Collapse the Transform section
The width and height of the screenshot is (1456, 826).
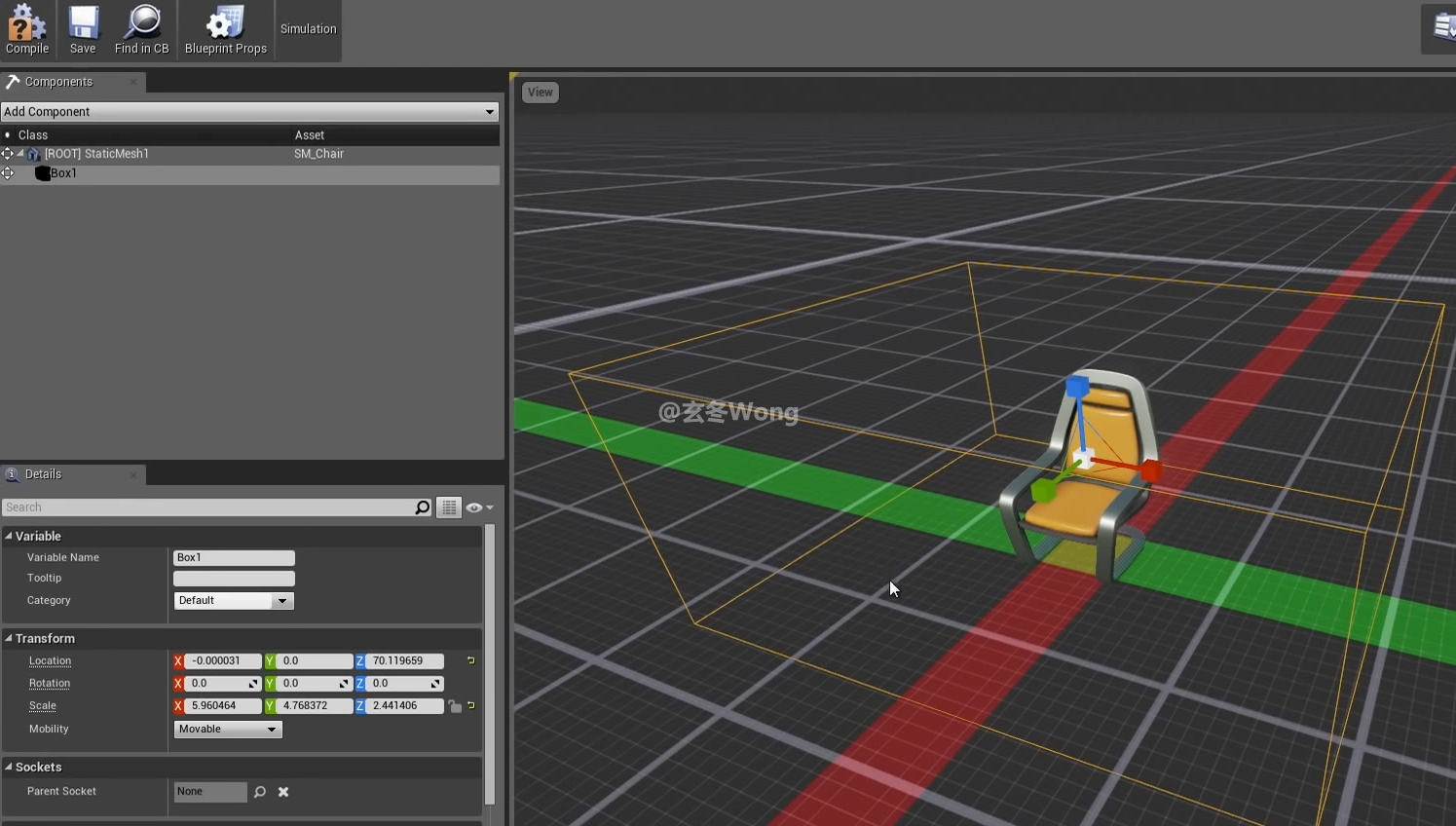[9, 639]
